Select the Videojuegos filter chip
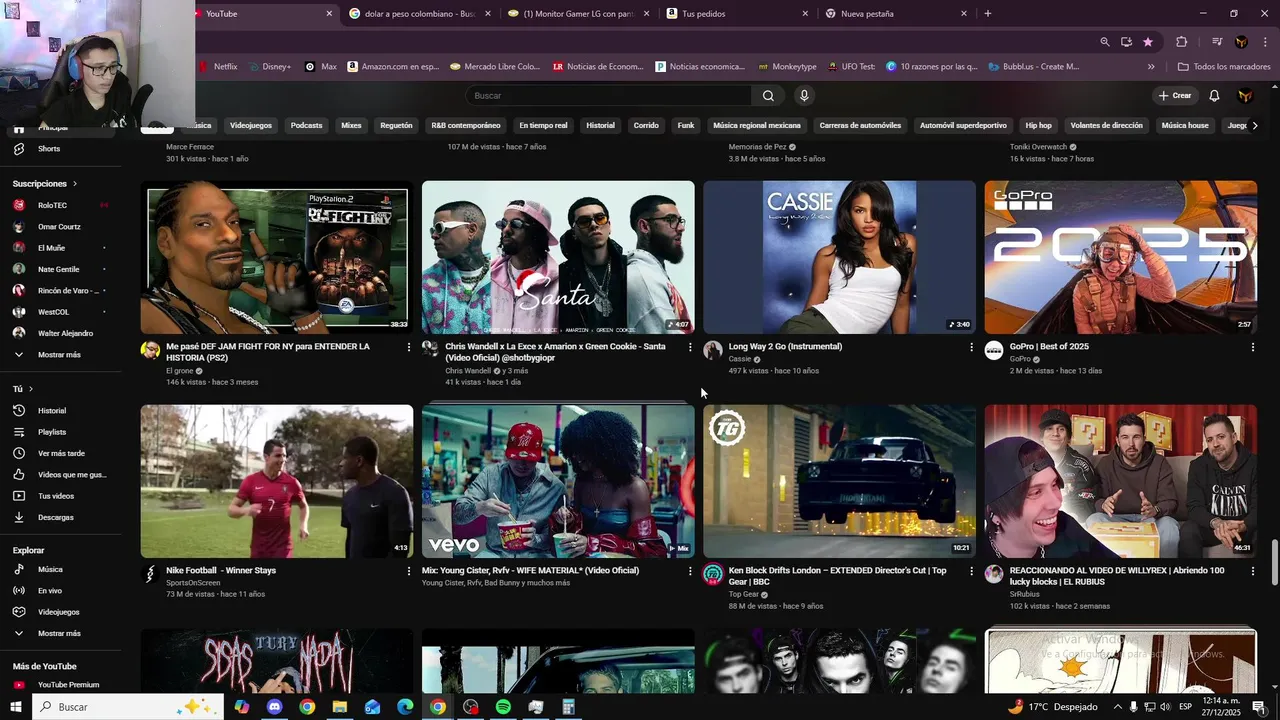The height and width of the screenshot is (720, 1280). pos(251,126)
